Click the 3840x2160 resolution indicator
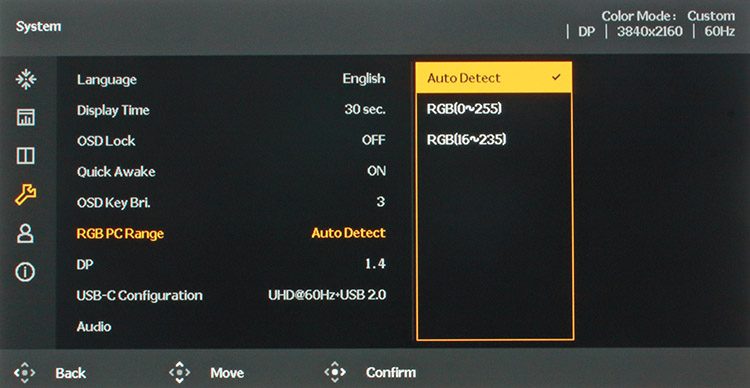This screenshot has height=388, width=750. click(x=650, y=33)
